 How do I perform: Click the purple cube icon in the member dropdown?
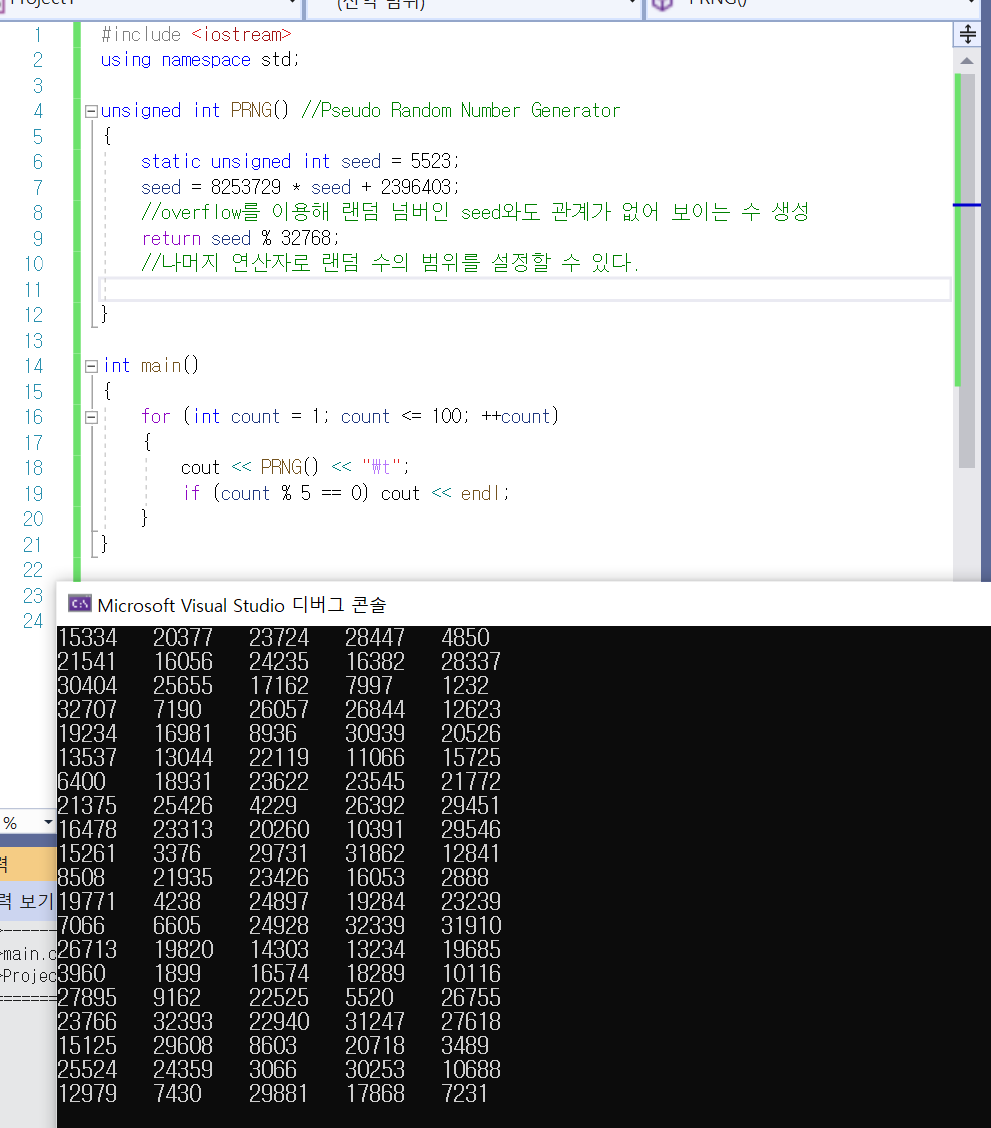pyautogui.click(x=662, y=4)
